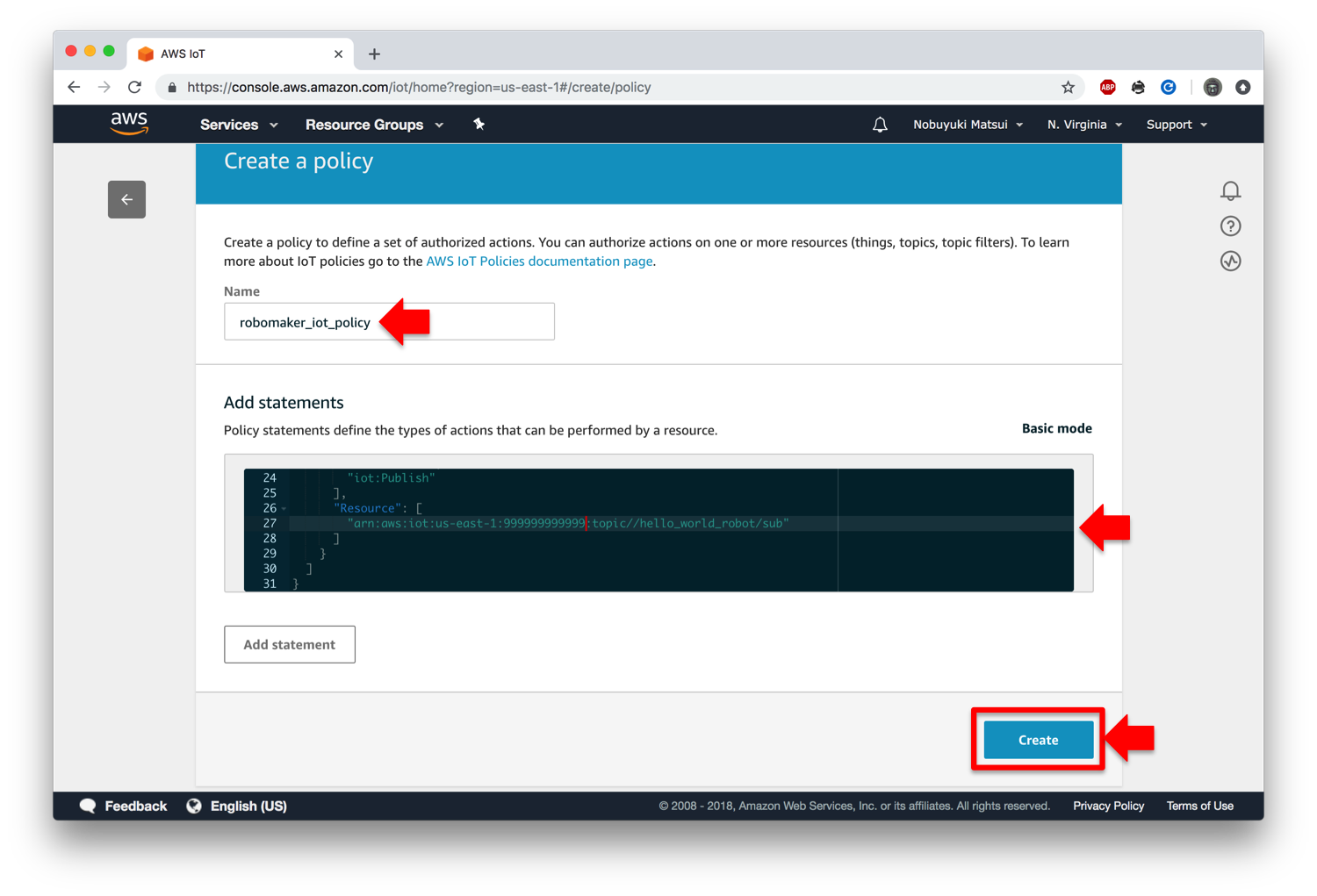The width and height of the screenshot is (1317, 896).
Task: Bookmark the page using the star icon
Action: (x=1068, y=87)
